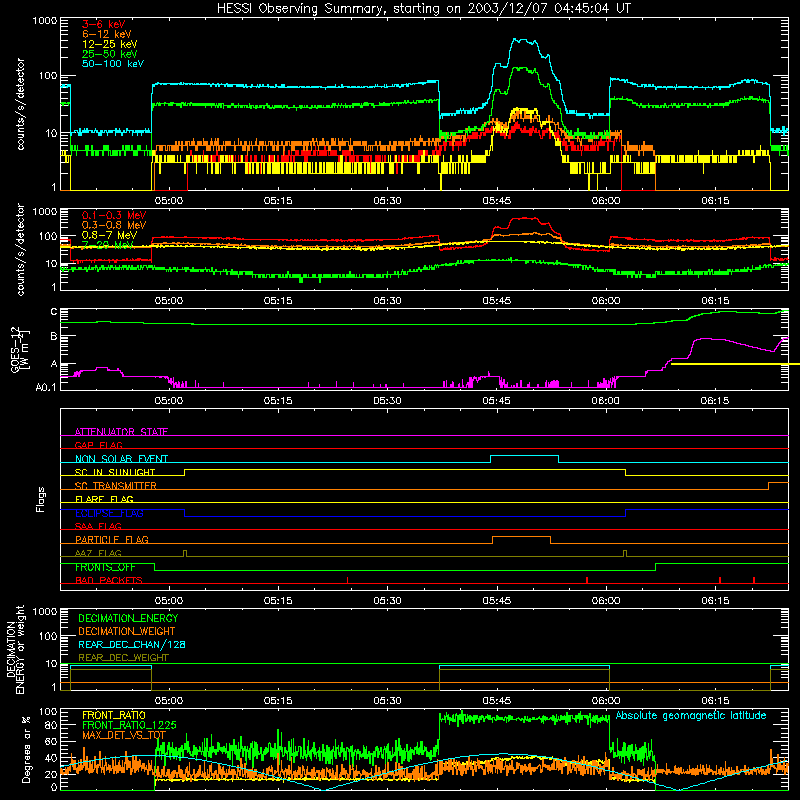Select the REAR_DEC_CHAN/128 legend label
Screen dimensions: 800x800
coord(132,645)
